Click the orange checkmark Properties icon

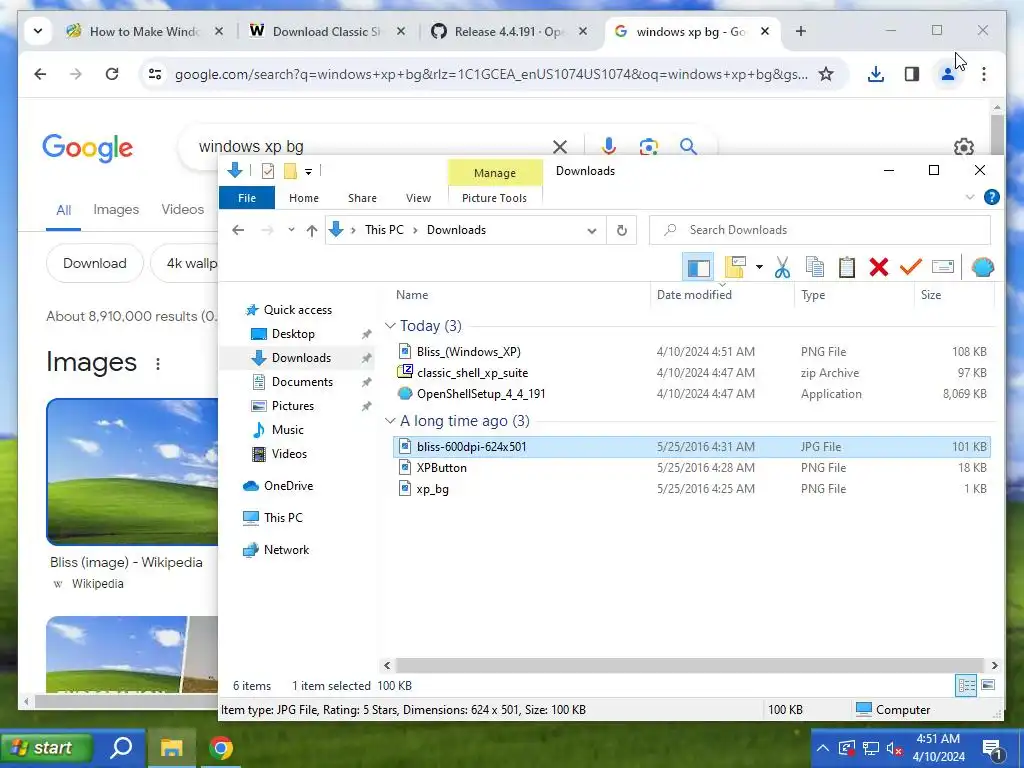pos(910,266)
